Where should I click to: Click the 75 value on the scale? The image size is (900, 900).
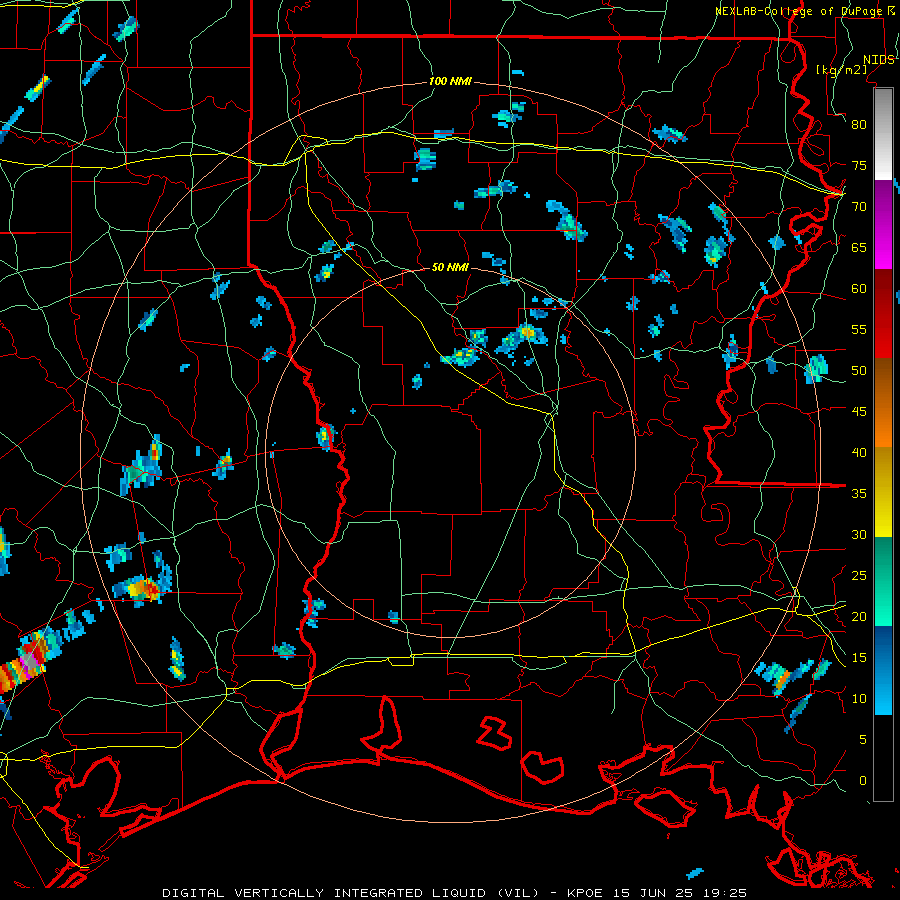(859, 165)
